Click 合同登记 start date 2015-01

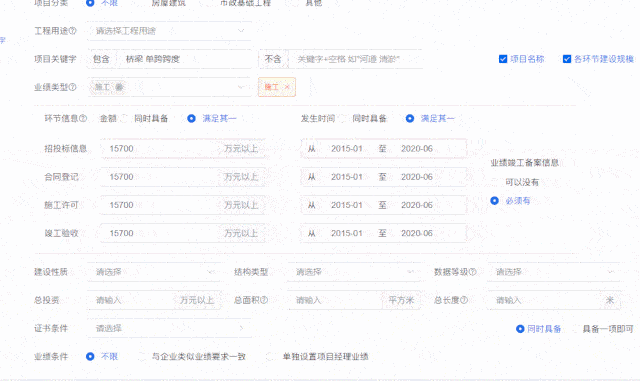pos(347,176)
